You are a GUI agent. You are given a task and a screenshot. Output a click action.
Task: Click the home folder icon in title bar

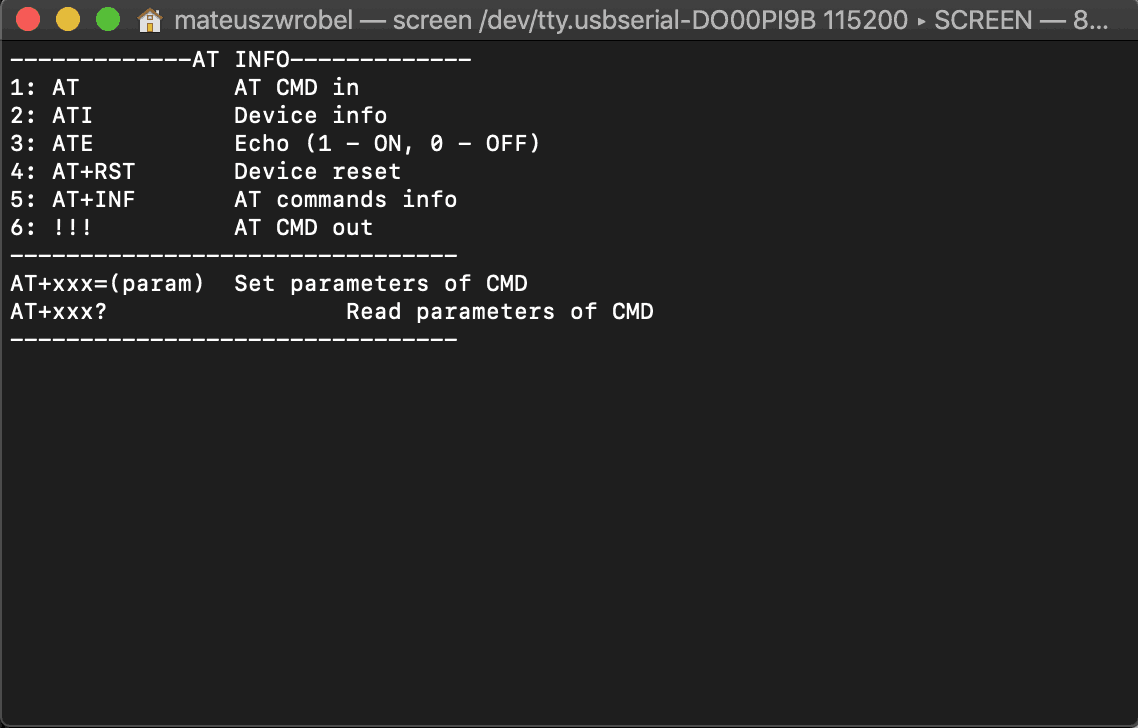pos(150,20)
